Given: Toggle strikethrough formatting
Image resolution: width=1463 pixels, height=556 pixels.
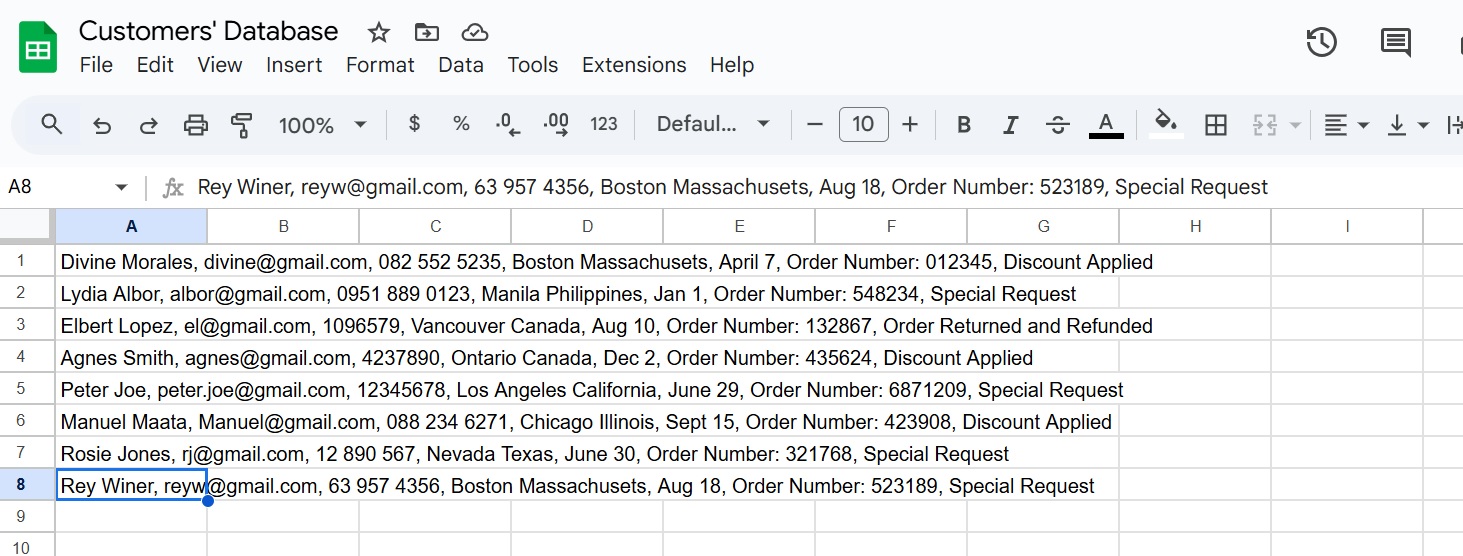Looking at the screenshot, I should click(x=1057, y=125).
